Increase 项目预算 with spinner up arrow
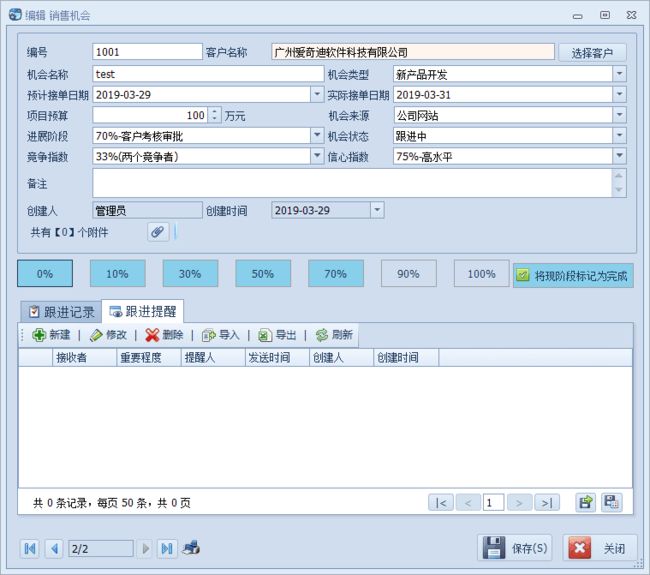This screenshot has height=575, width=650. [x=214, y=111]
